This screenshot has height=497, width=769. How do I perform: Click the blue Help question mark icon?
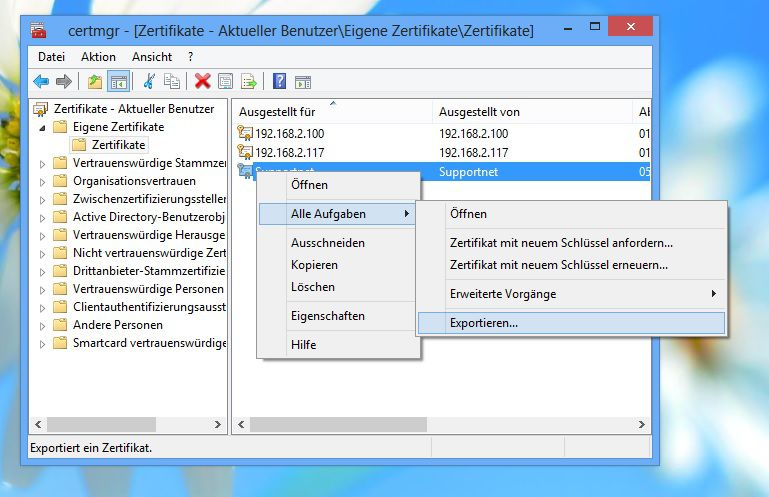(x=279, y=81)
